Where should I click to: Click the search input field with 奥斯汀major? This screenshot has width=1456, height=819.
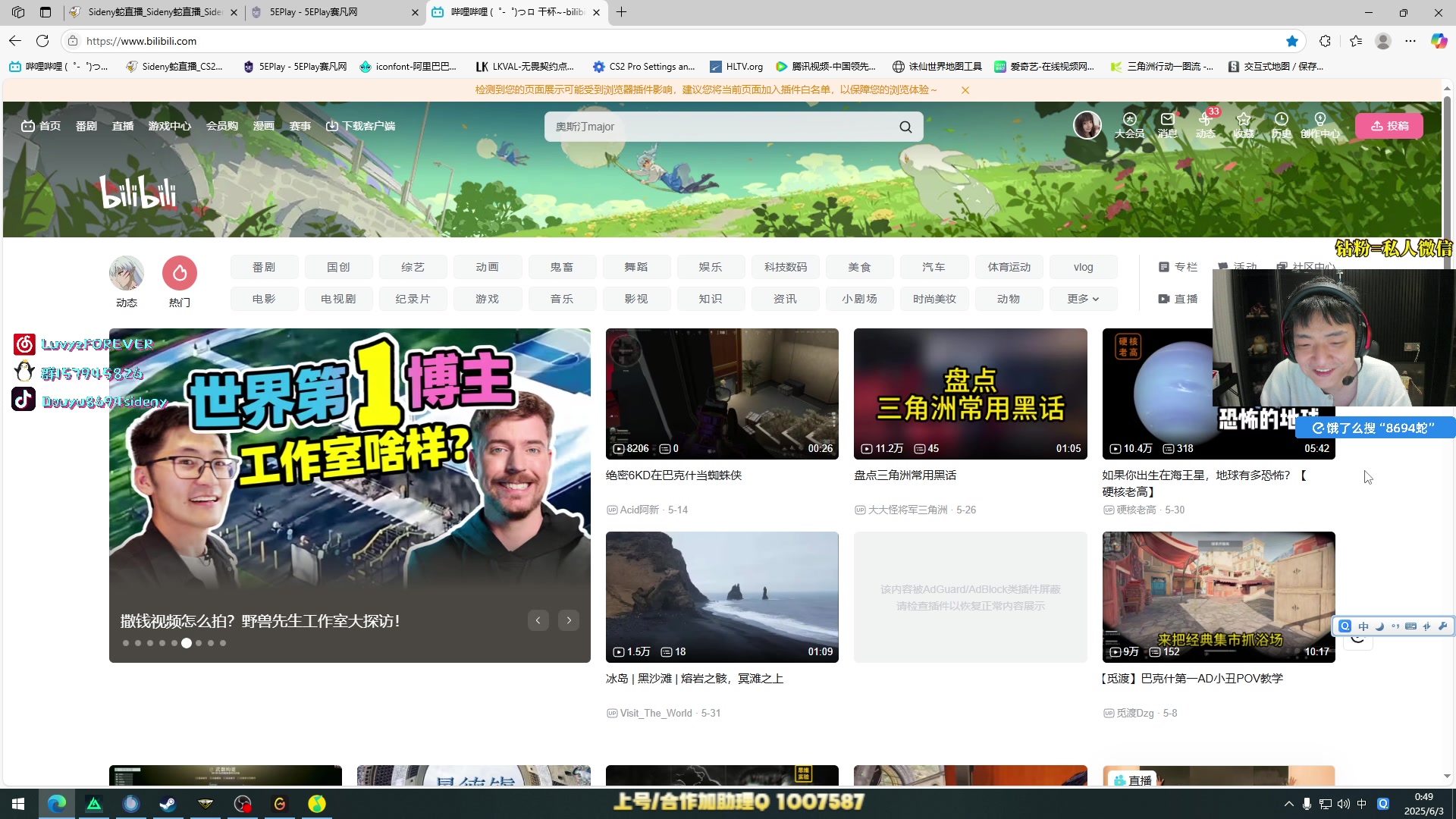point(720,127)
